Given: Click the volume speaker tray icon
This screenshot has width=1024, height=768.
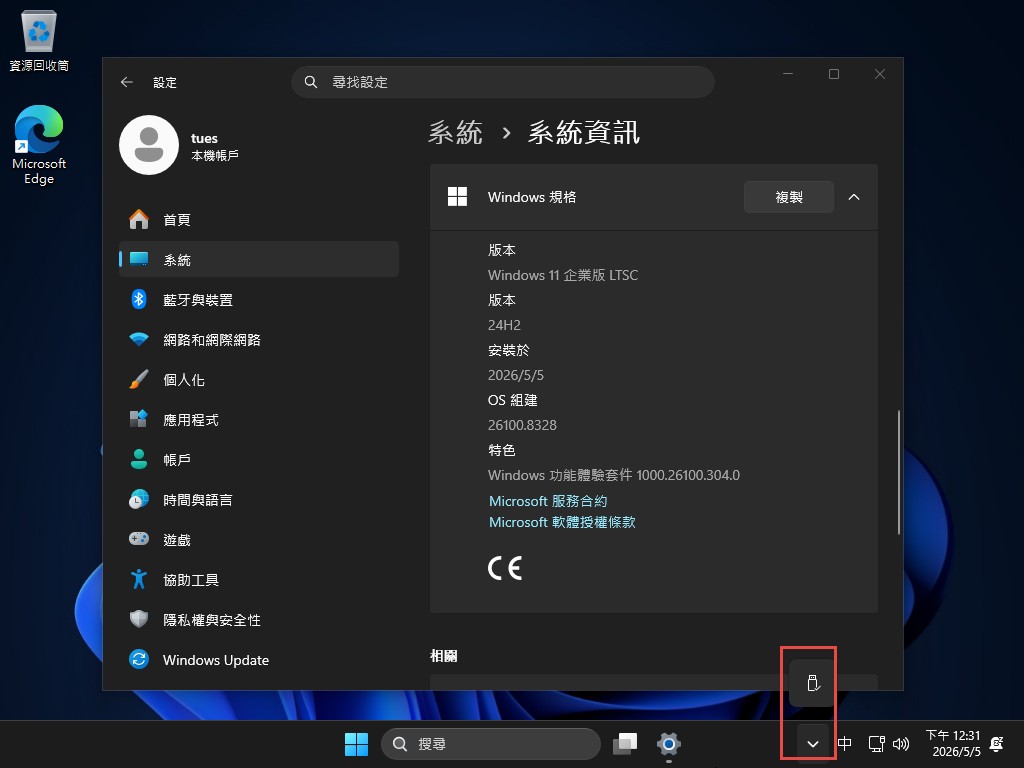Looking at the screenshot, I should pyautogui.click(x=901, y=744).
